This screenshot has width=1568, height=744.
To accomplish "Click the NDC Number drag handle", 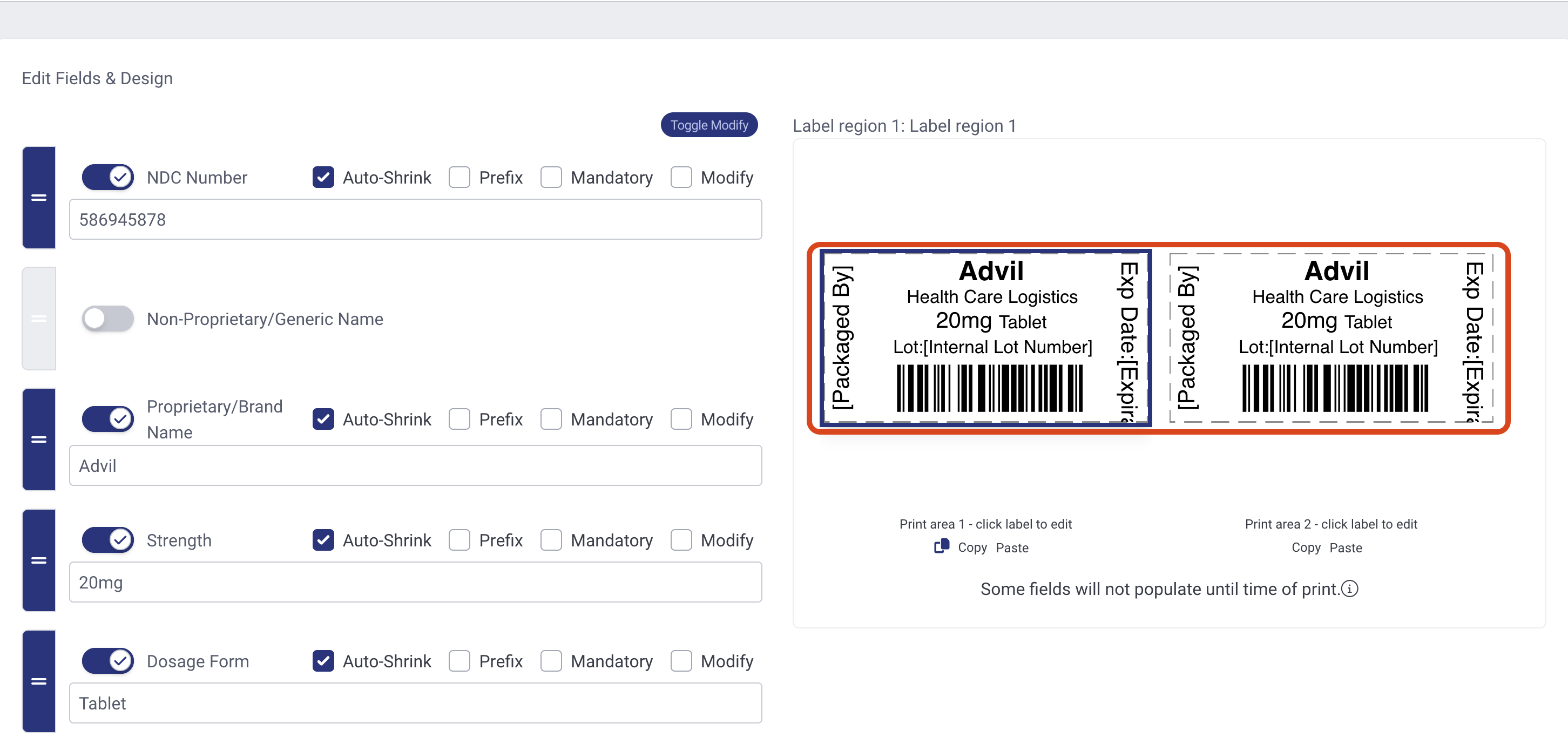I will 39,197.
